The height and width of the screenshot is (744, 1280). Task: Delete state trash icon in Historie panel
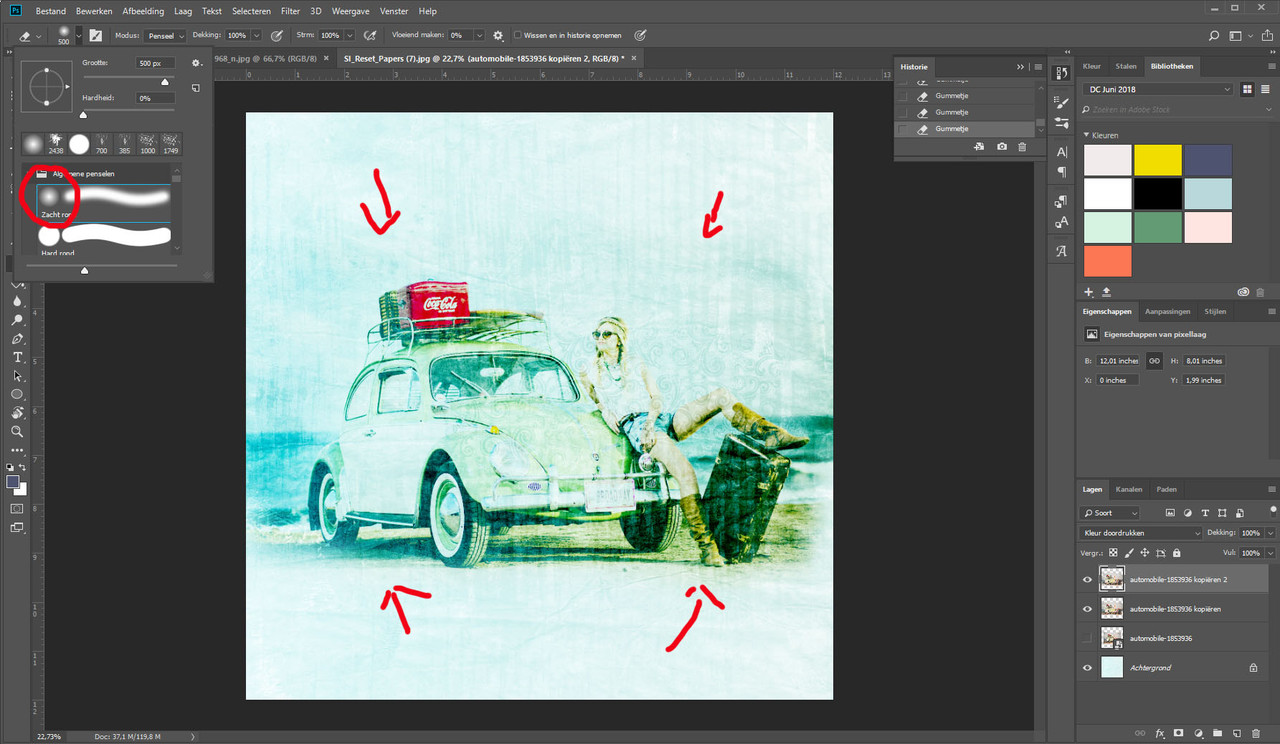pyautogui.click(x=1022, y=147)
